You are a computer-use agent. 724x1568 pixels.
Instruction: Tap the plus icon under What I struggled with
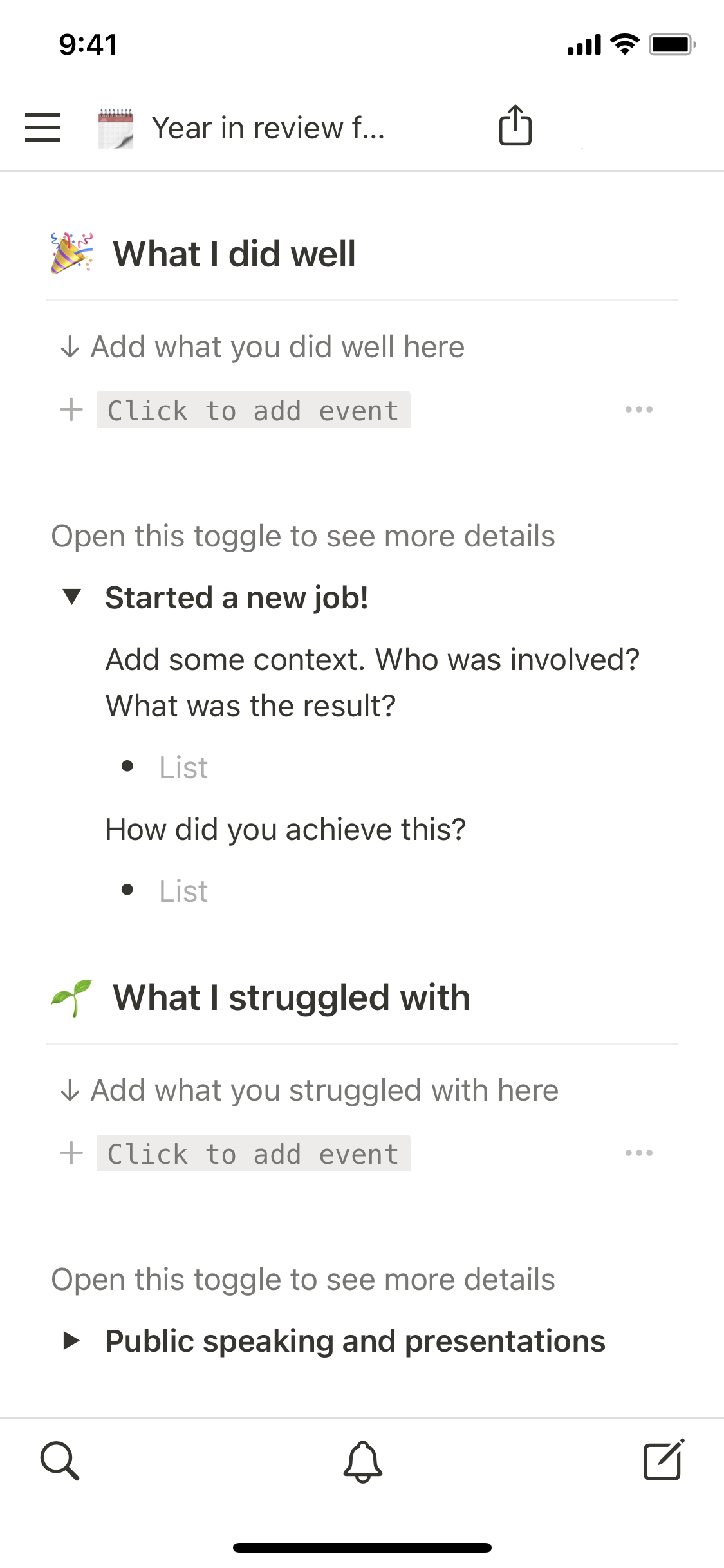pos(71,1153)
